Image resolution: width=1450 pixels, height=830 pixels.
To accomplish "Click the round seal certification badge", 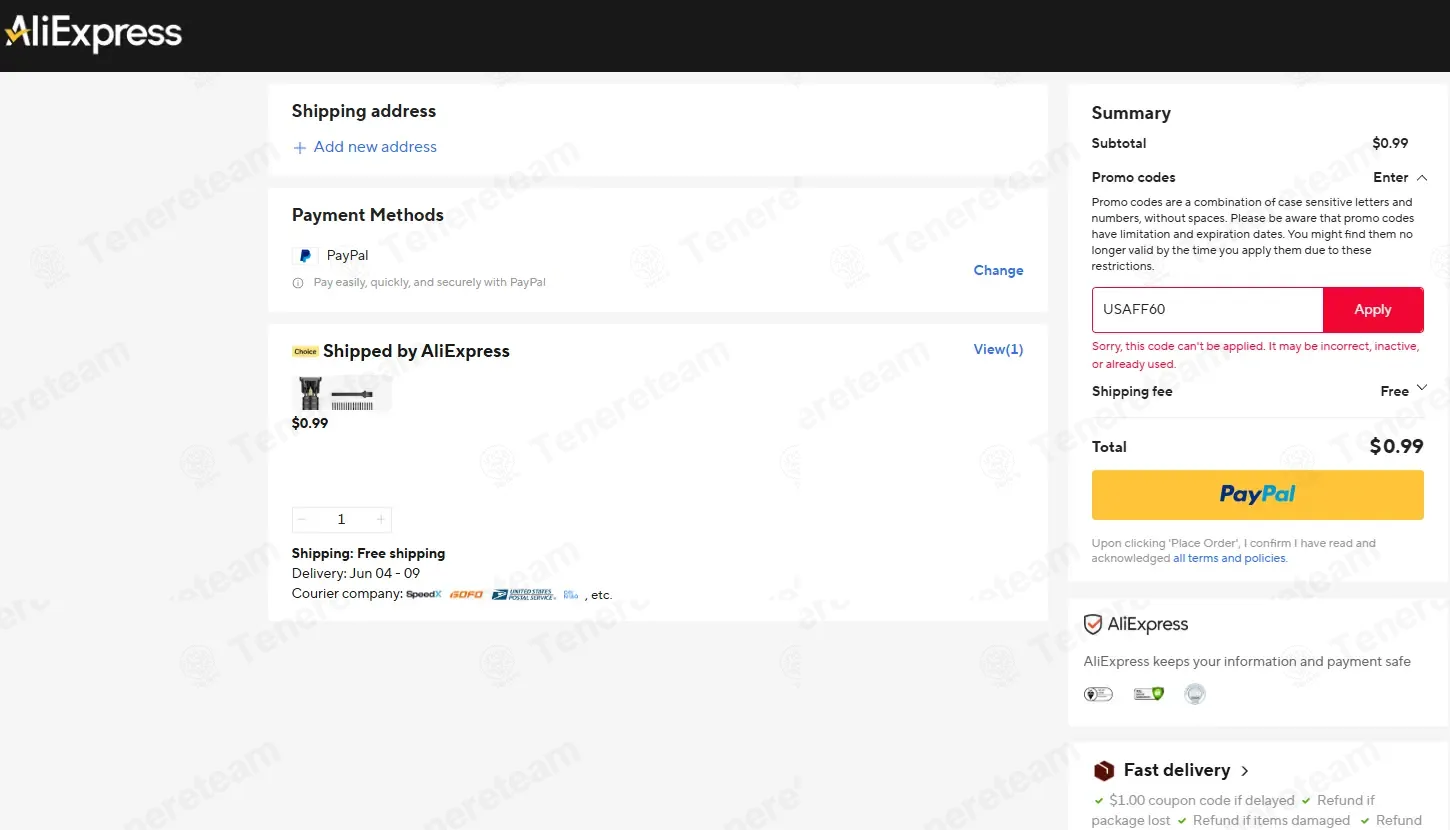I will [1194, 694].
